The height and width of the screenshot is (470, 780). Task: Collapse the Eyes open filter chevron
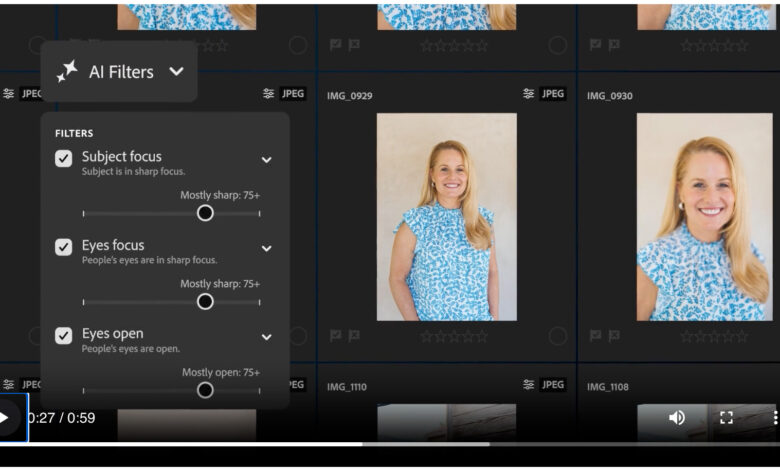tap(267, 337)
